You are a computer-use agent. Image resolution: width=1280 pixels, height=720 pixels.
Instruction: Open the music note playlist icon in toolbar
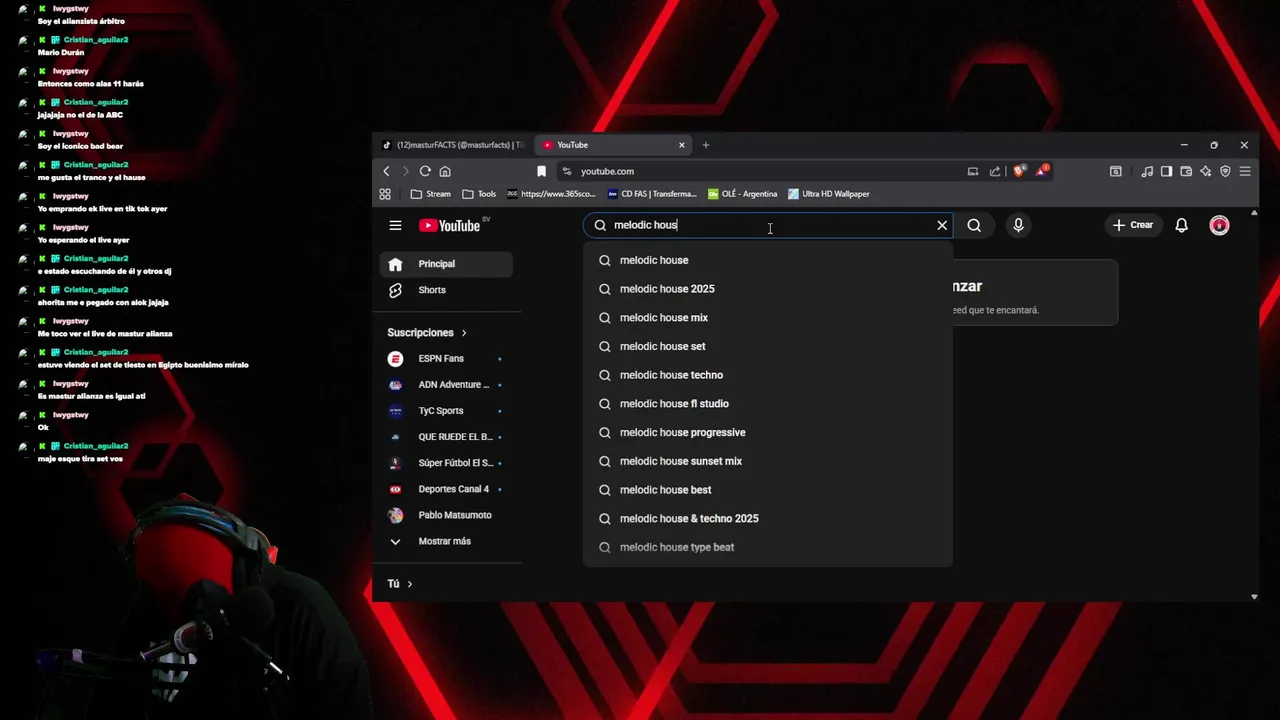click(x=1147, y=171)
